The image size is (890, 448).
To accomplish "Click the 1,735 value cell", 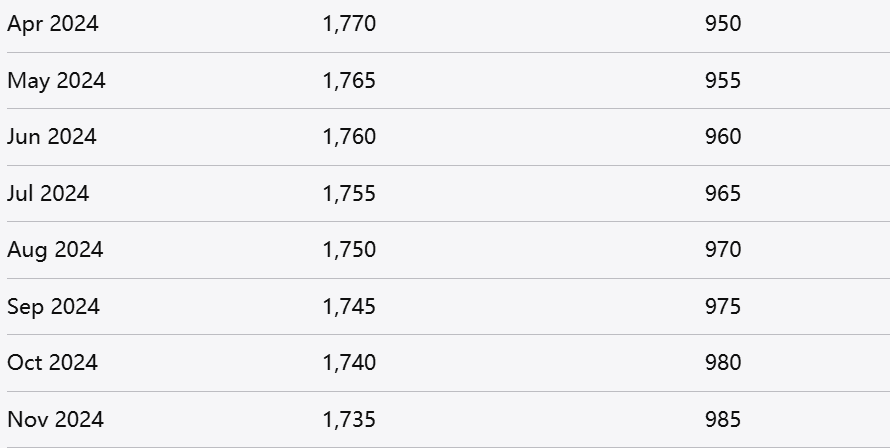I will coord(349,419).
